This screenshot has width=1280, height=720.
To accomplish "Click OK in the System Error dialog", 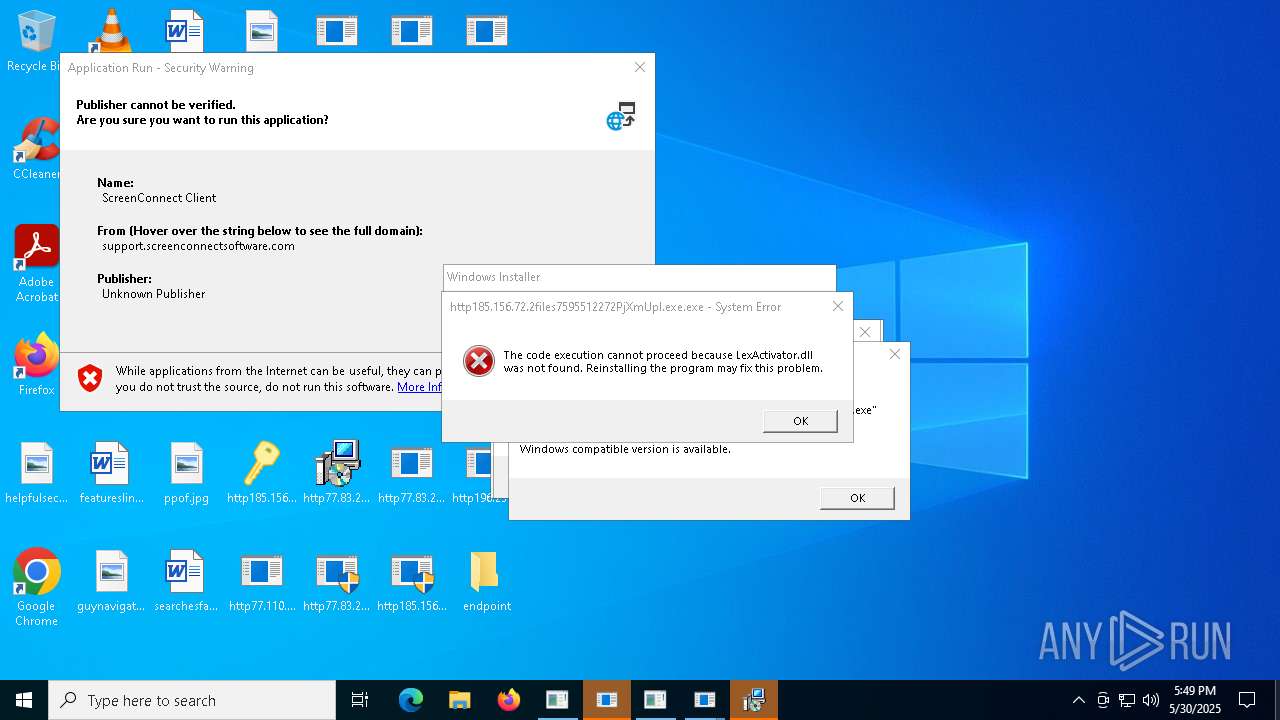I will [x=800, y=421].
